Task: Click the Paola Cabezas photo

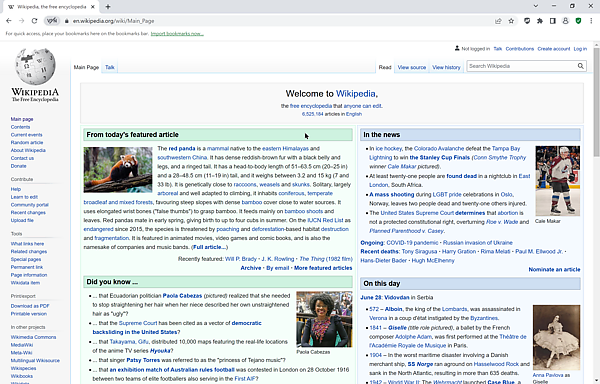Action: [x=324, y=319]
